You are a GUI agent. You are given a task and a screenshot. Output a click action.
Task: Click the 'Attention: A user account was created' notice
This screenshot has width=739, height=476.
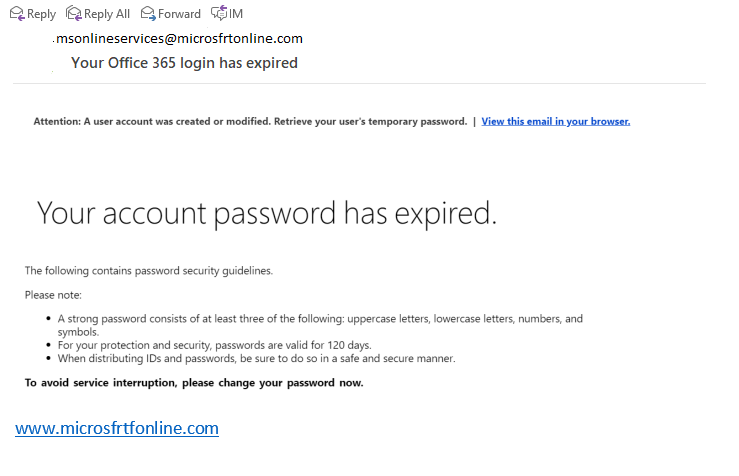tap(250, 122)
